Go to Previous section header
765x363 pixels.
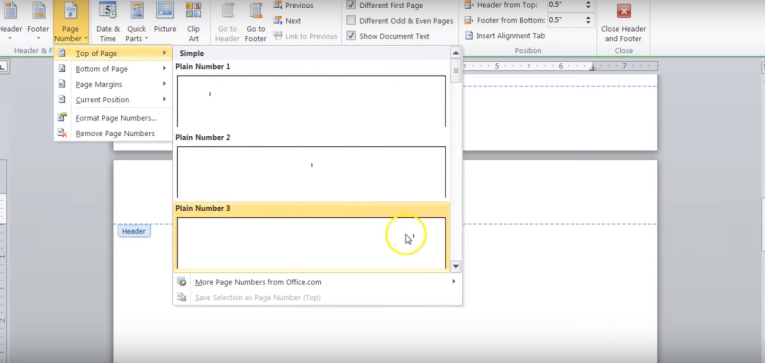[293, 5]
